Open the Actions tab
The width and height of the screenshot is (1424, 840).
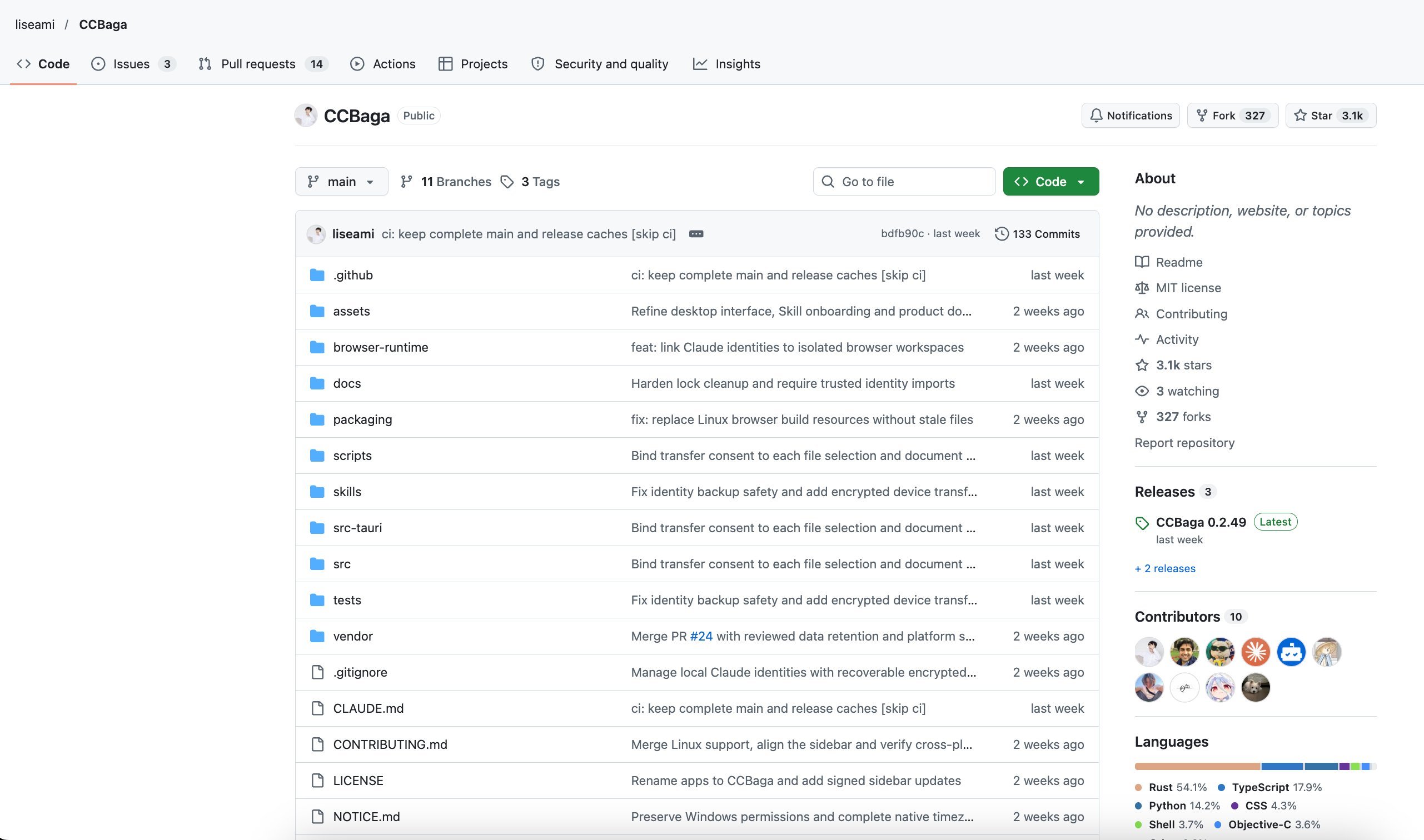(x=384, y=64)
